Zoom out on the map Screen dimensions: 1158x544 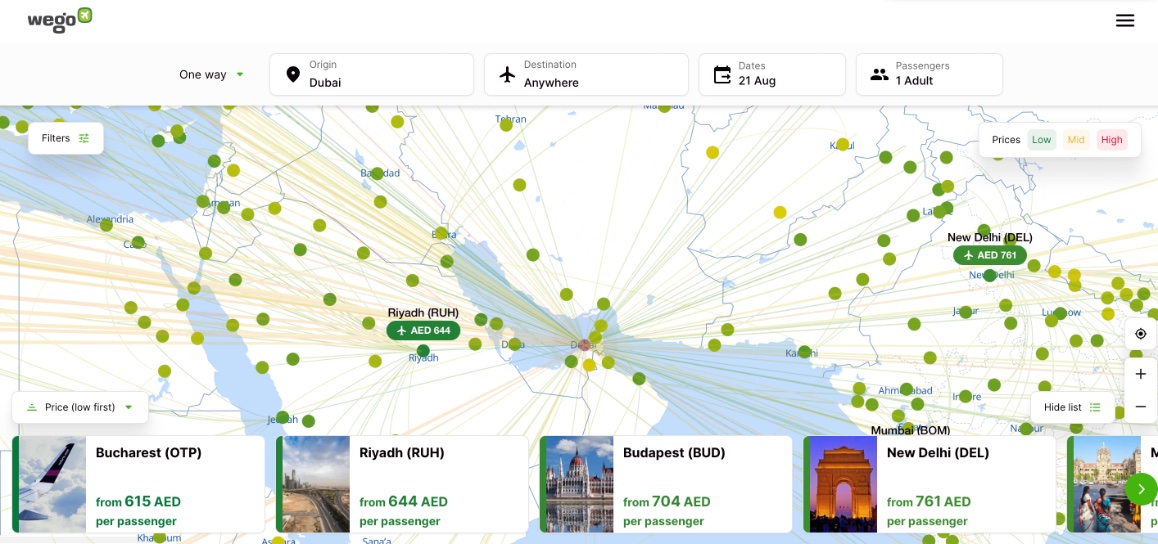pos(1141,407)
